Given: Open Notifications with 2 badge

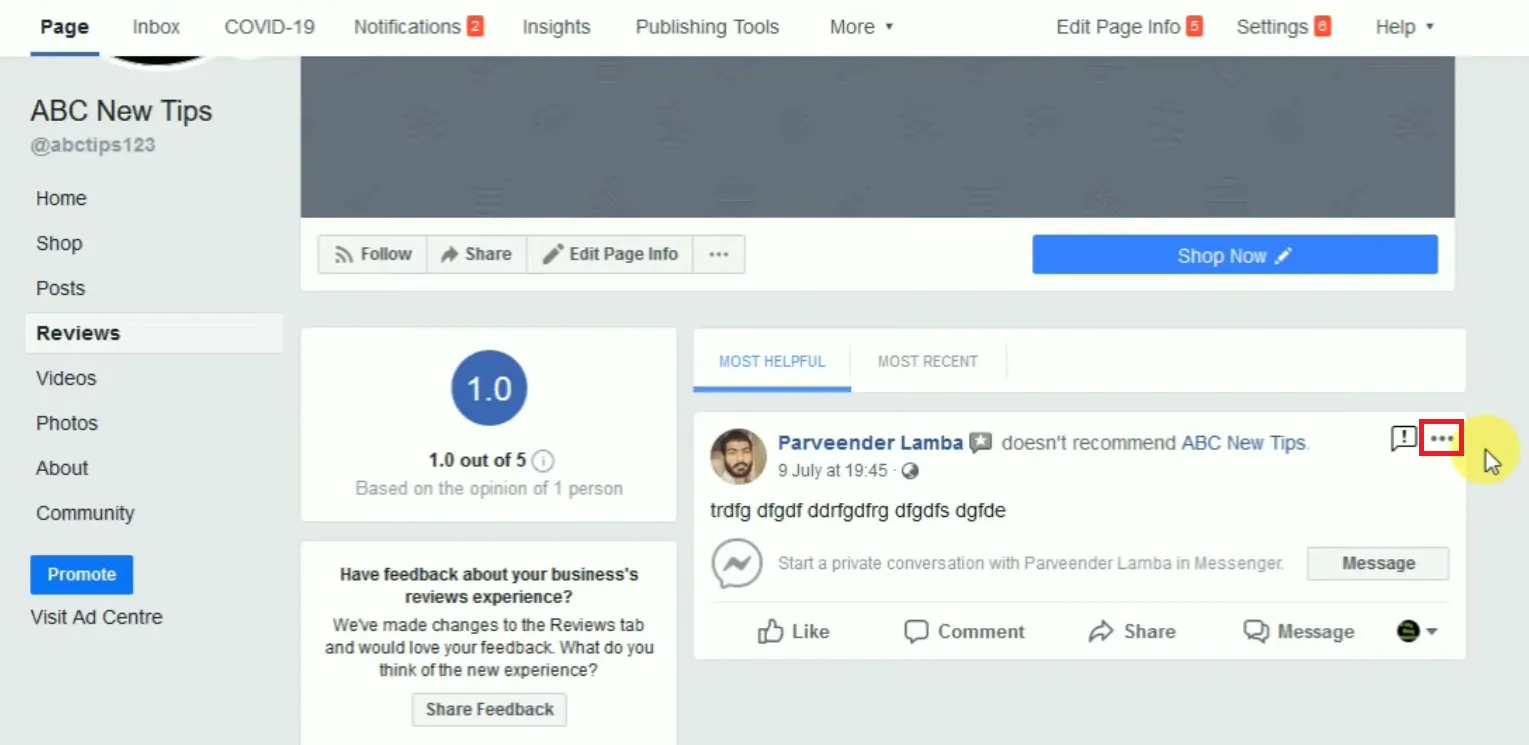Looking at the screenshot, I should 418,27.
